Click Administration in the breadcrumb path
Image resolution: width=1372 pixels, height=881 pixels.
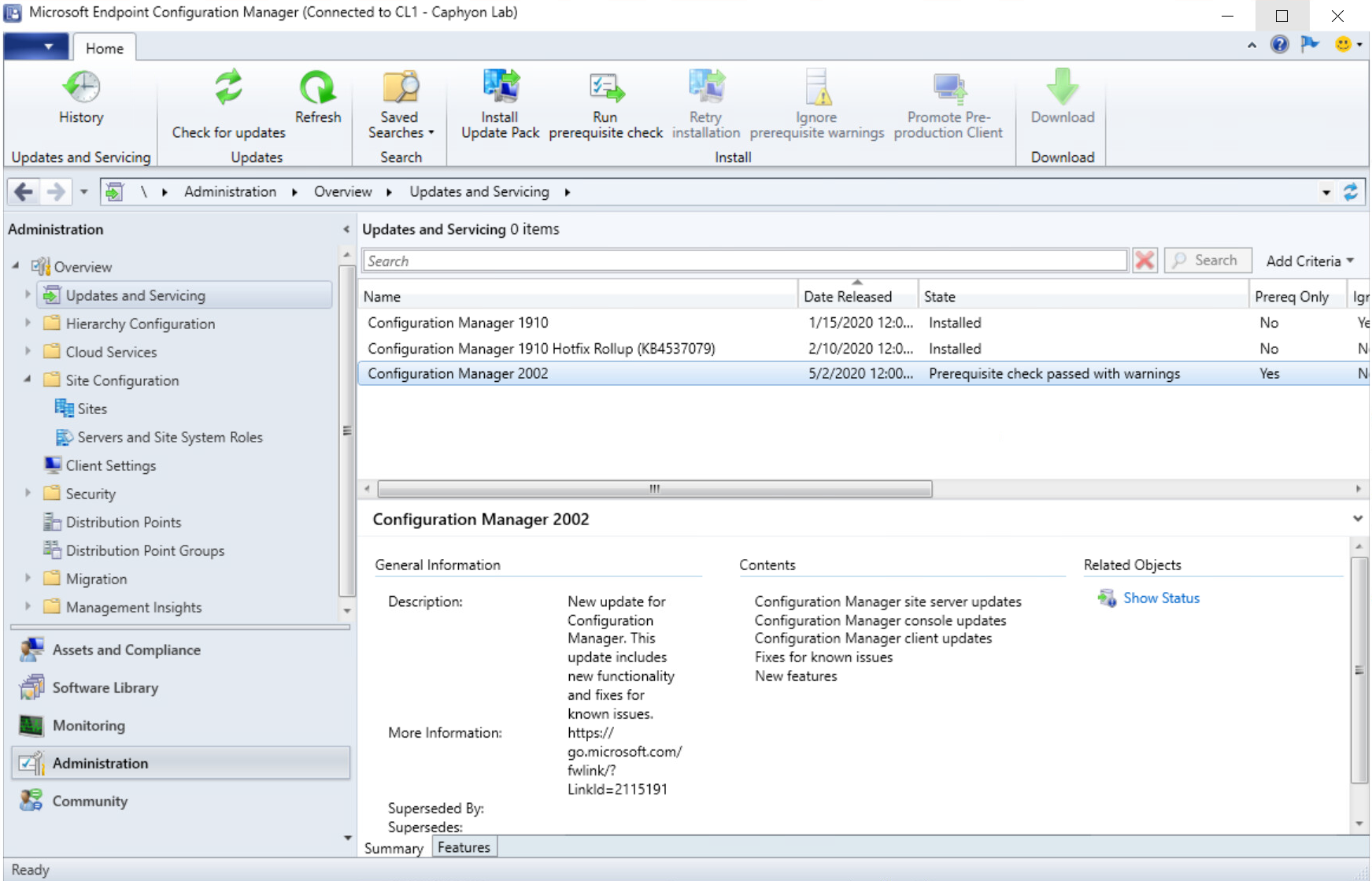(230, 191)
